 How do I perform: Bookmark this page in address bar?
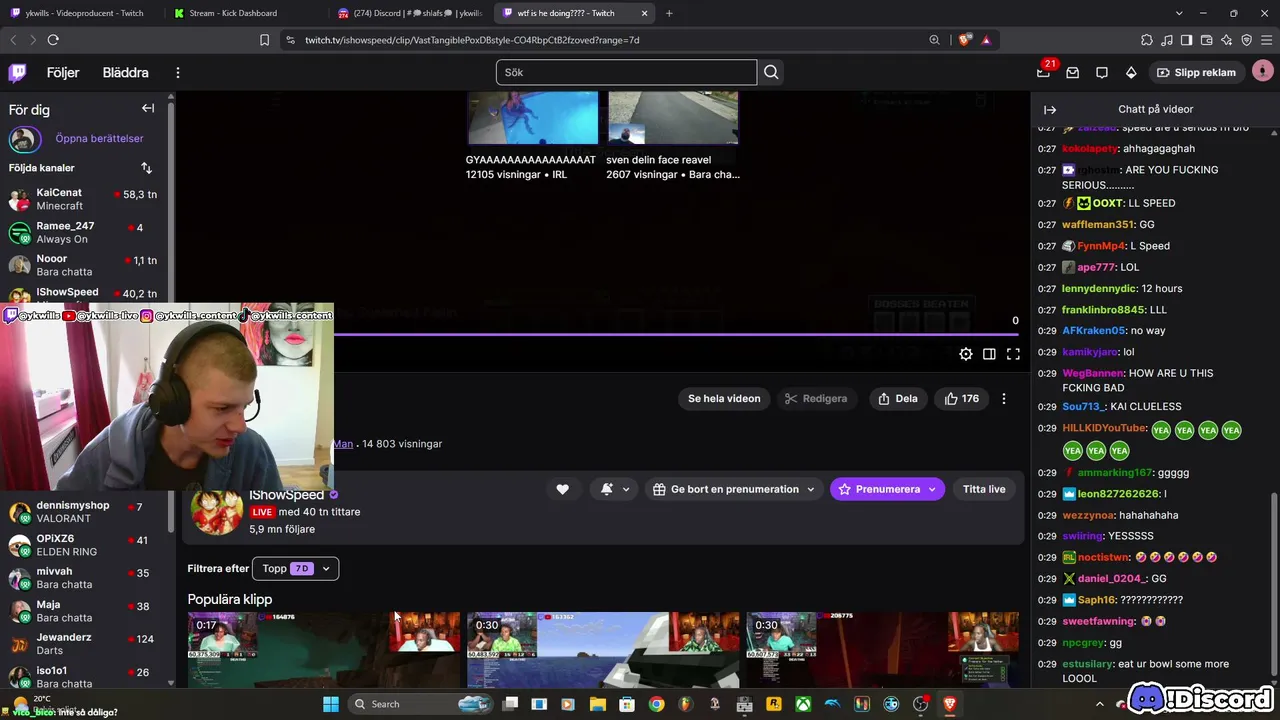pos(264,40)
